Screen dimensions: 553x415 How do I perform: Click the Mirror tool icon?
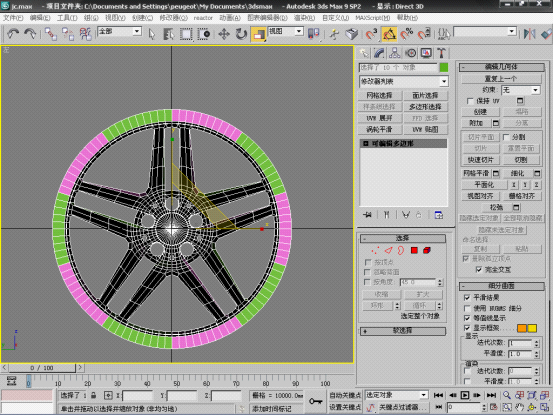529,34
